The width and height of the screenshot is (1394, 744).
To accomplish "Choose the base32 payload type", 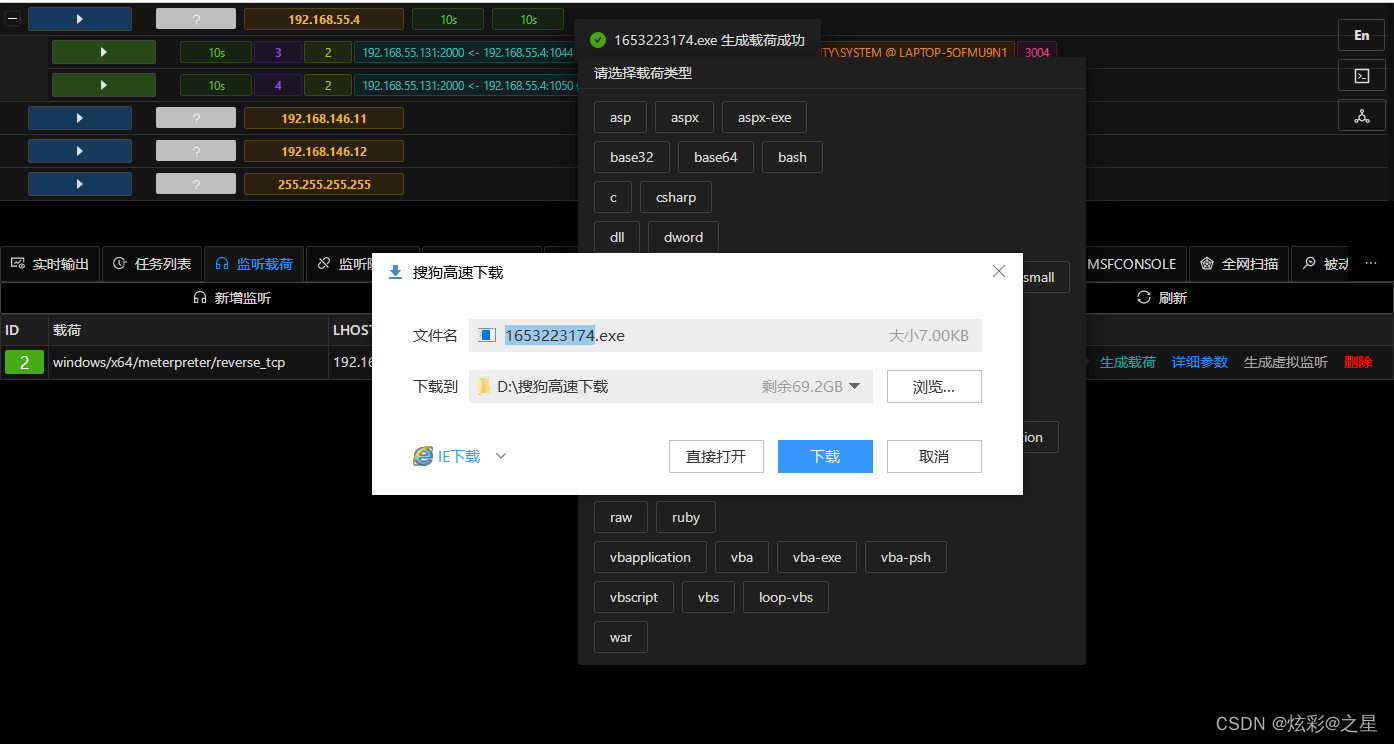I will pyautogui.click(x=632, y=157).
